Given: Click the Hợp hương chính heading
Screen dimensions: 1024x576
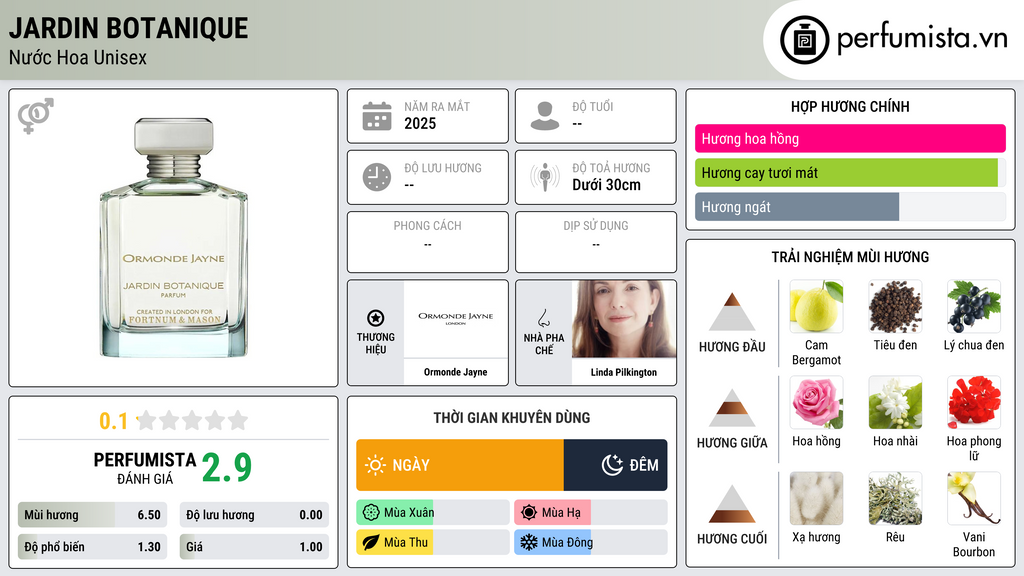Looking at the screenshot, I should tap(850, 106).
